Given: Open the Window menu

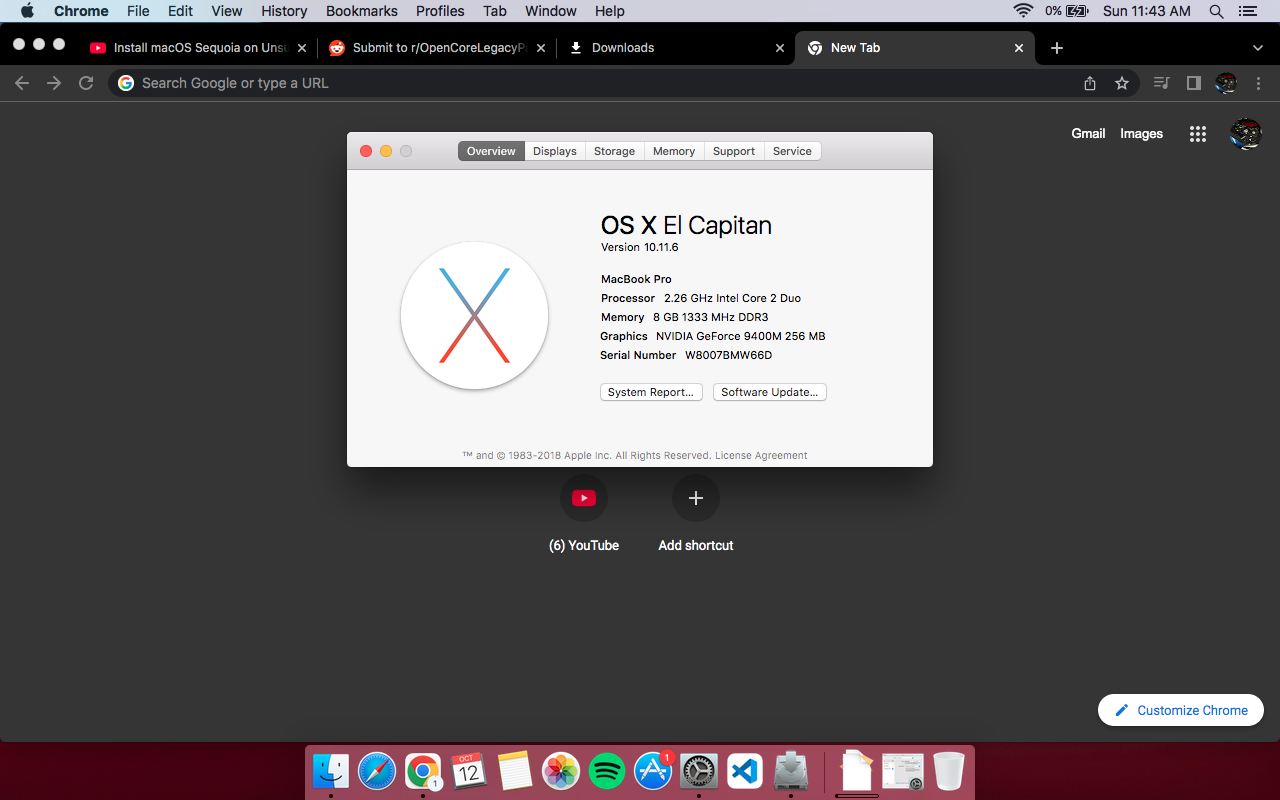Looking at the screenshot, I should click(550, 11).
